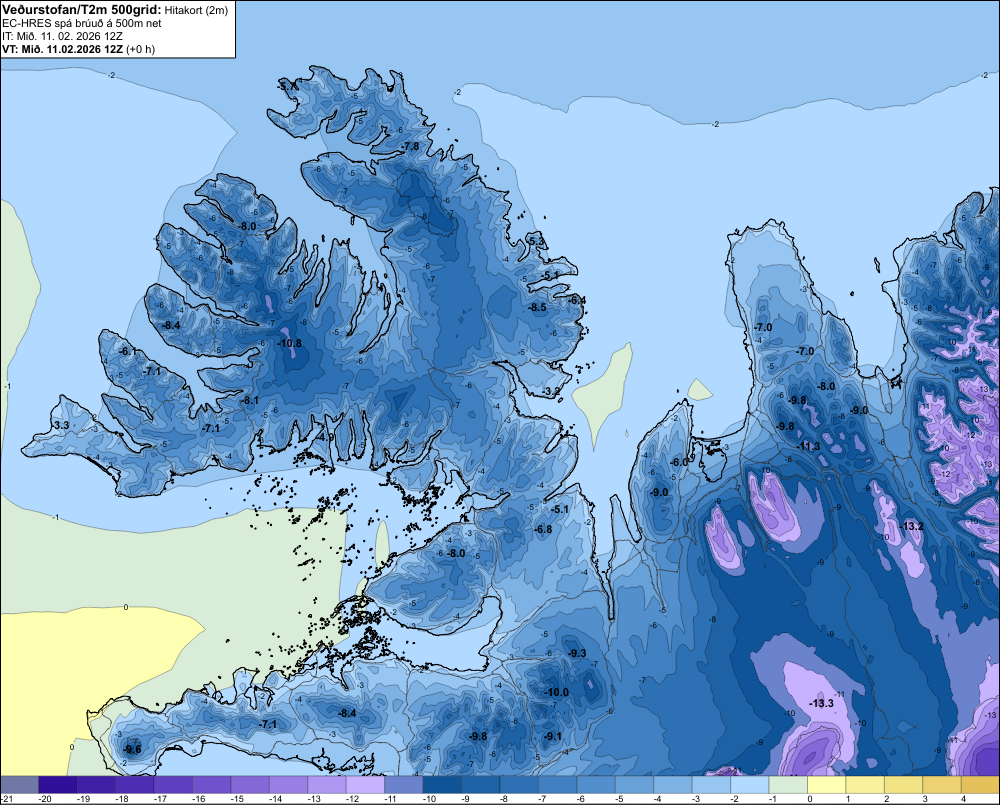Click the -3.2 temperature value
The width and height of the screenshot is (1000, 805).
552,391
